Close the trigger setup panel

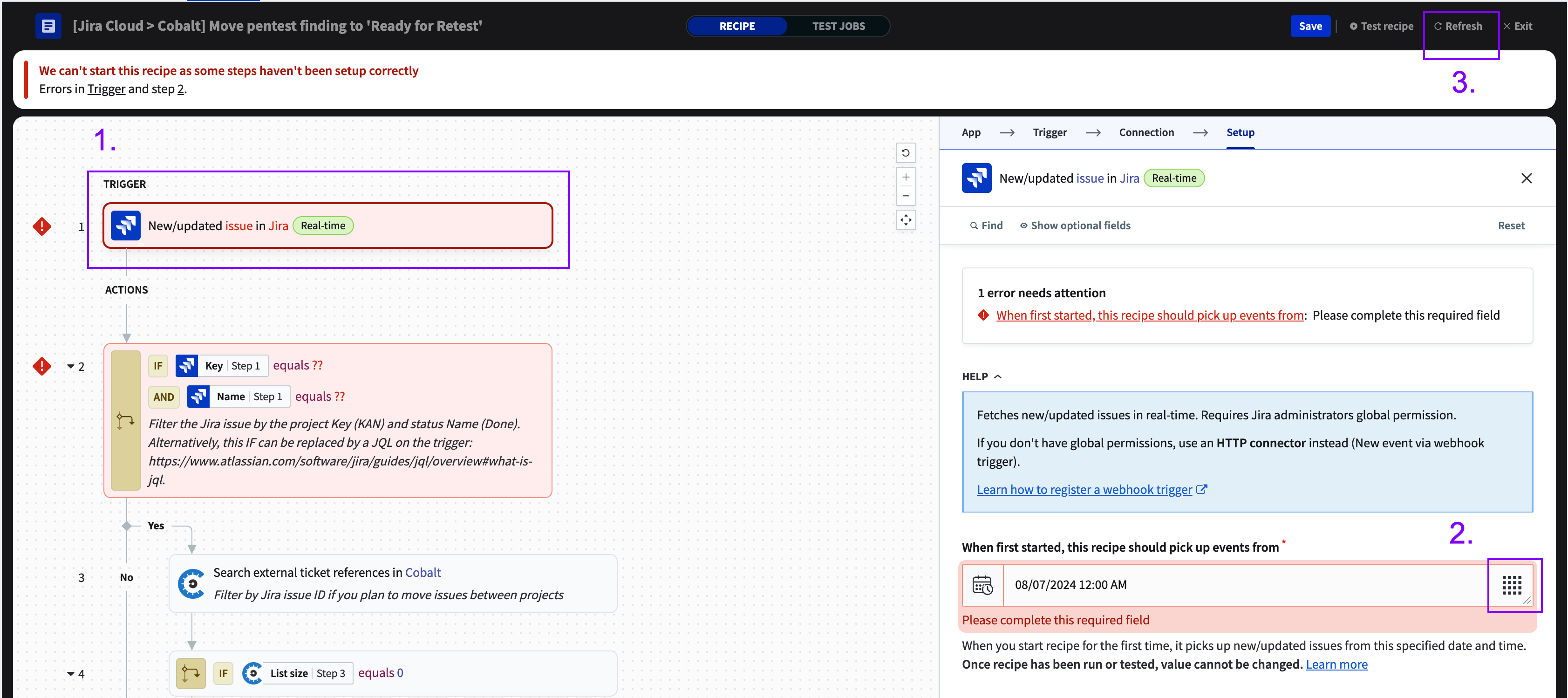tap(1526, 178)
